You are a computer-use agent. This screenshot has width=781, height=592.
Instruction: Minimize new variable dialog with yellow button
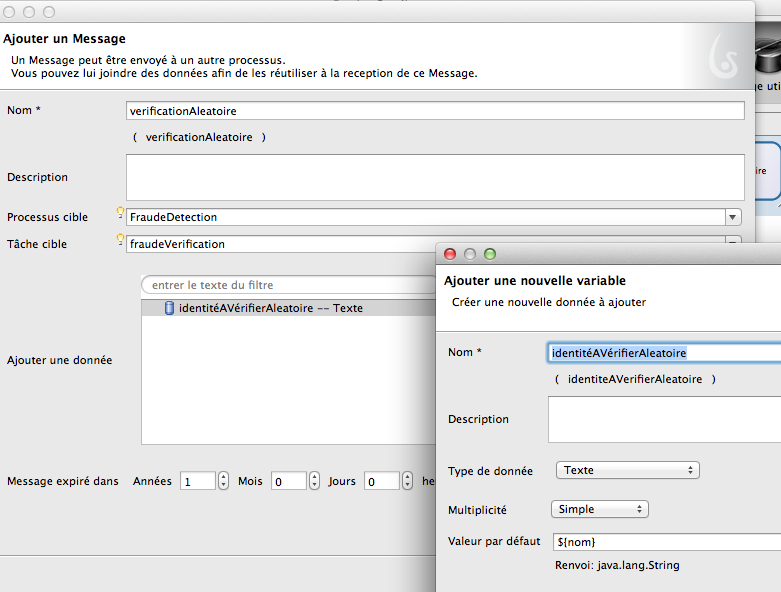click(x=470, y=254)
